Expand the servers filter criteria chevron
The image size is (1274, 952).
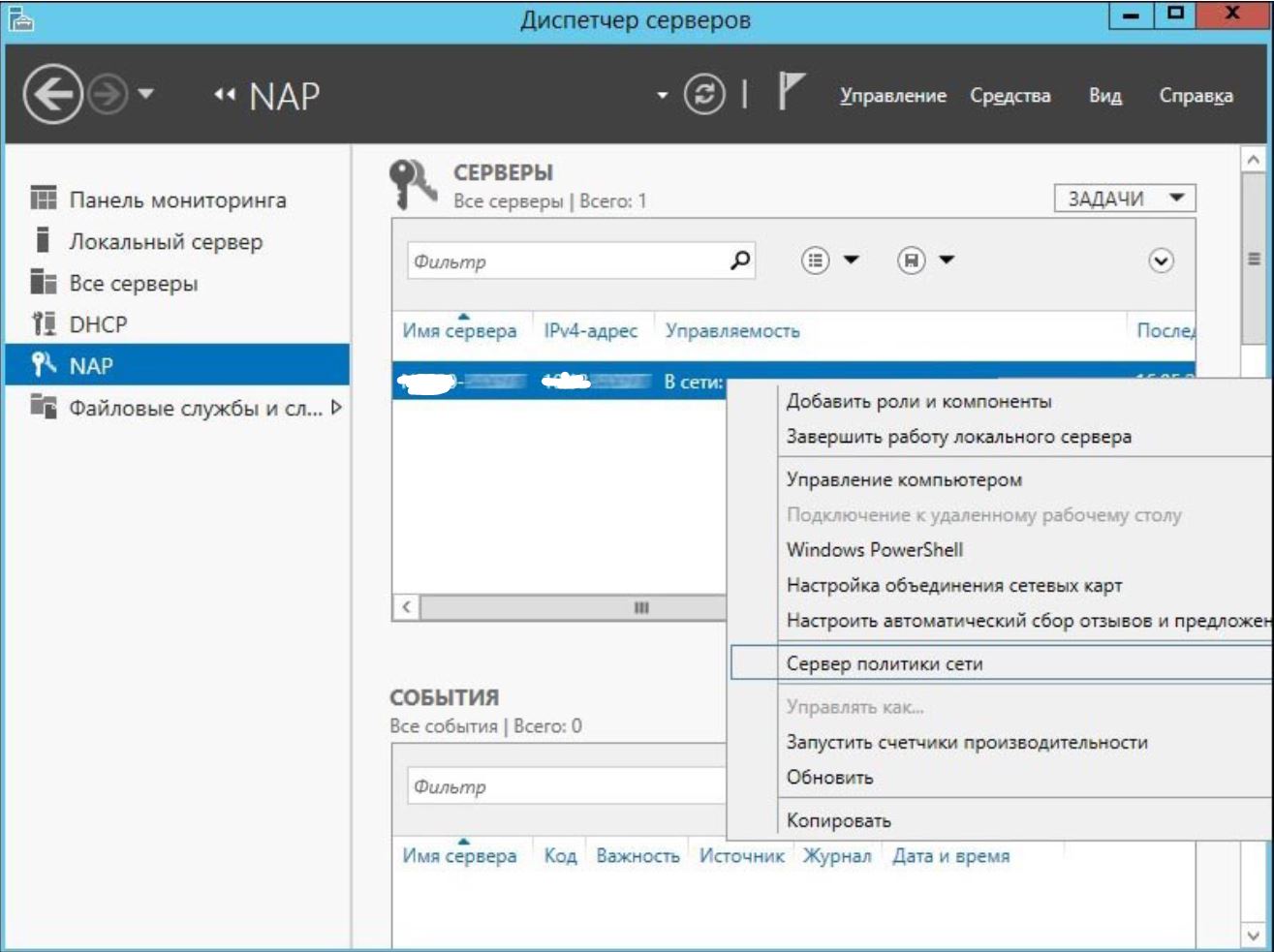coord(1161,261)
